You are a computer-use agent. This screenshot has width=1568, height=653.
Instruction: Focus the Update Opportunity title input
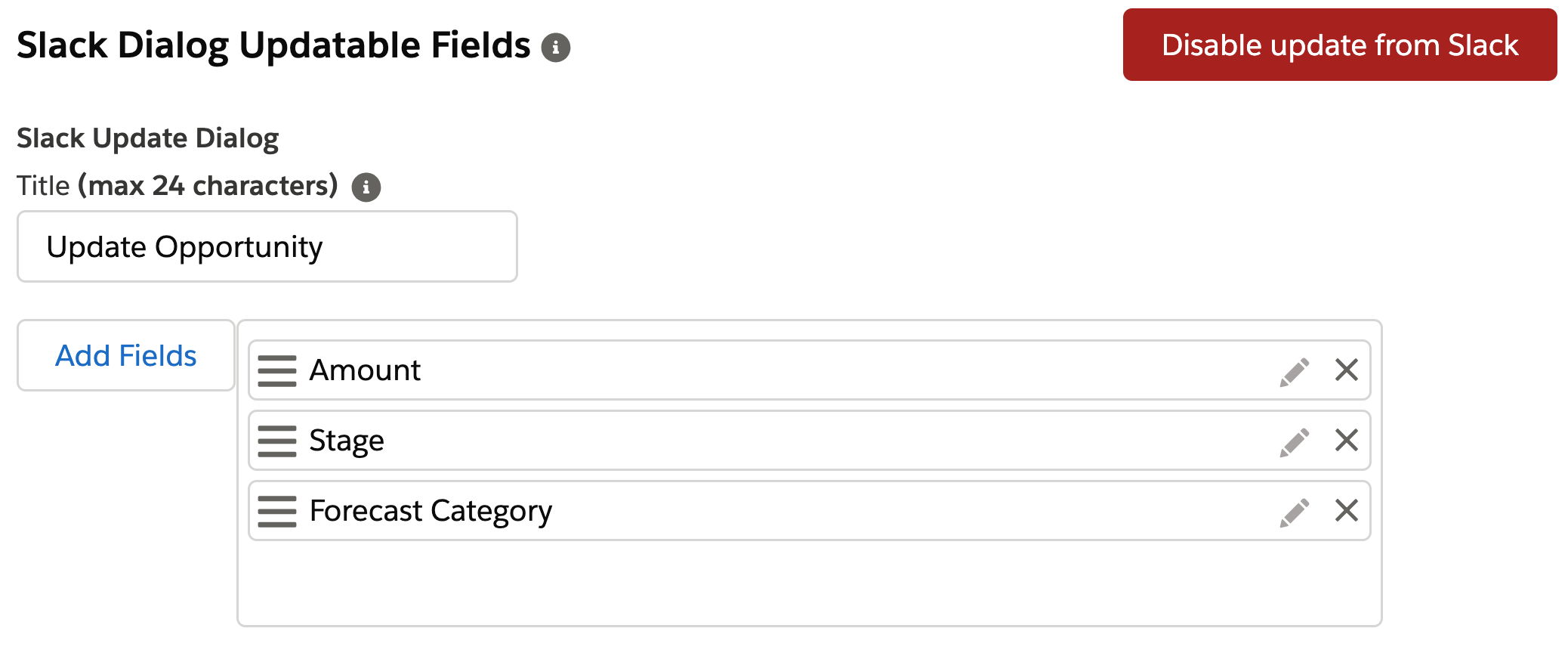(267, 247)
